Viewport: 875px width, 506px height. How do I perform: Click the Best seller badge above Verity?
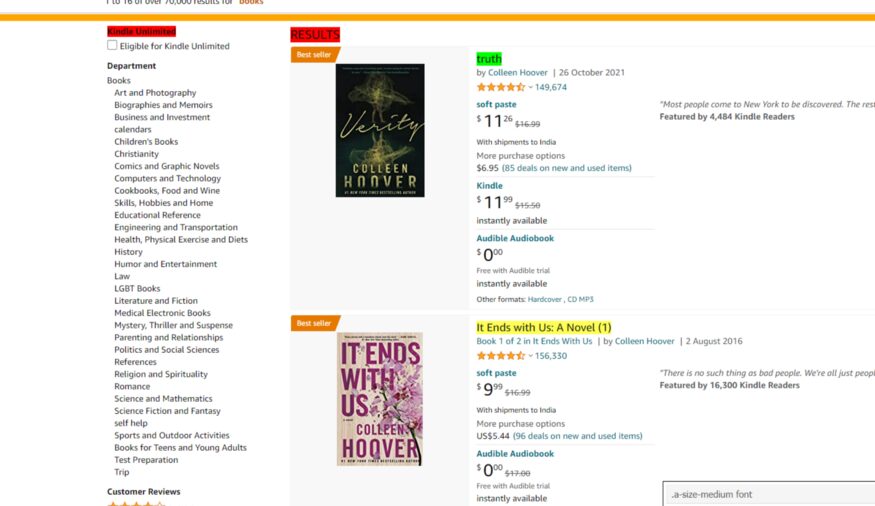[314, 55]
